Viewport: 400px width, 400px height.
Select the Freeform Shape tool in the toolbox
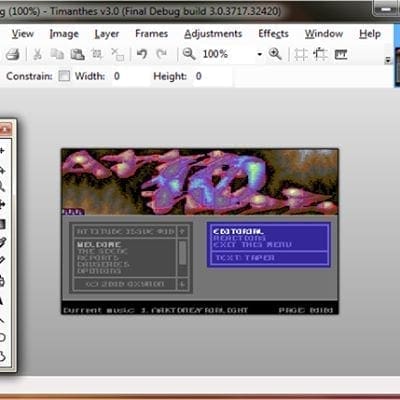click(2, 357)
